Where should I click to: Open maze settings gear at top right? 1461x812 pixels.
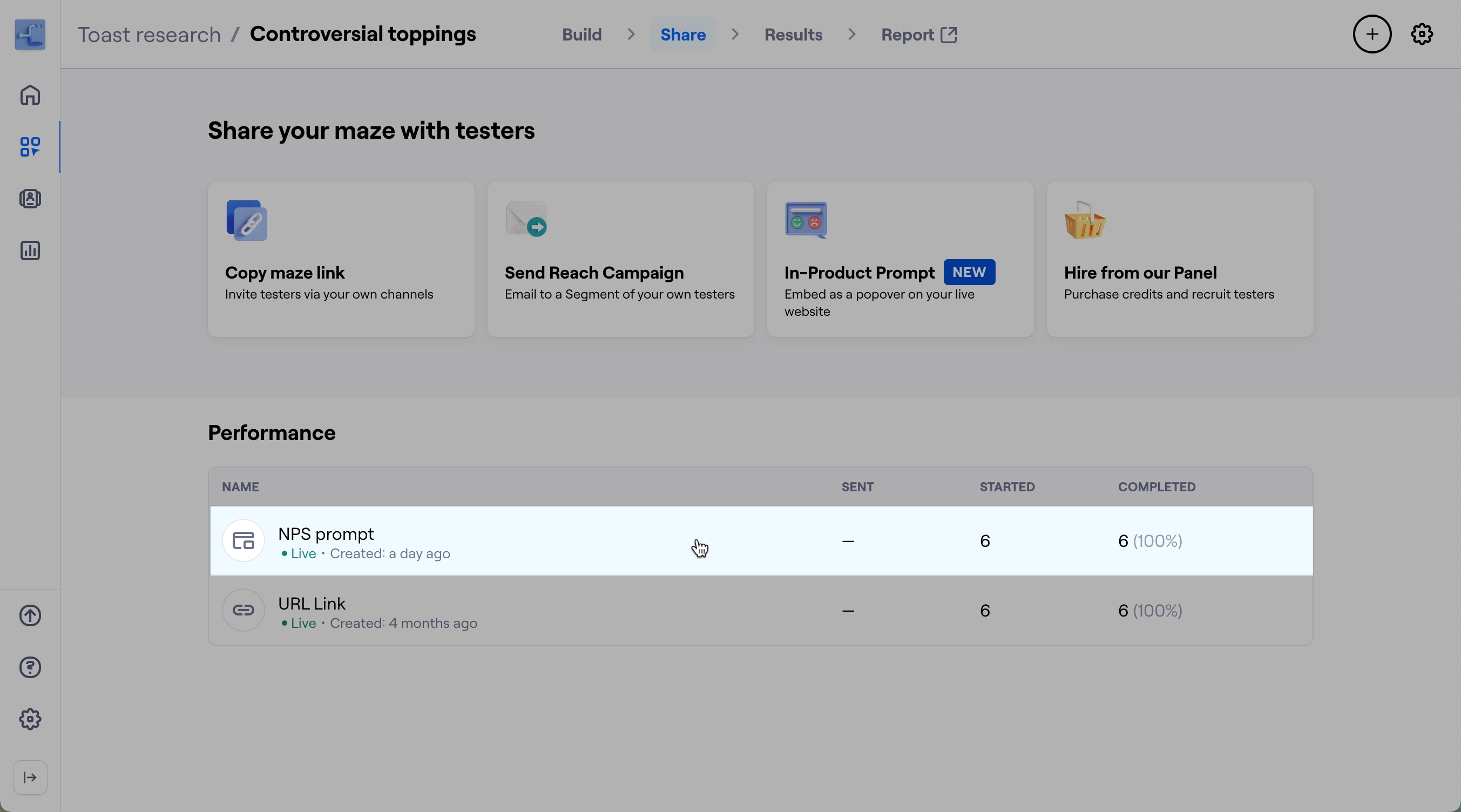(1422, 35)
